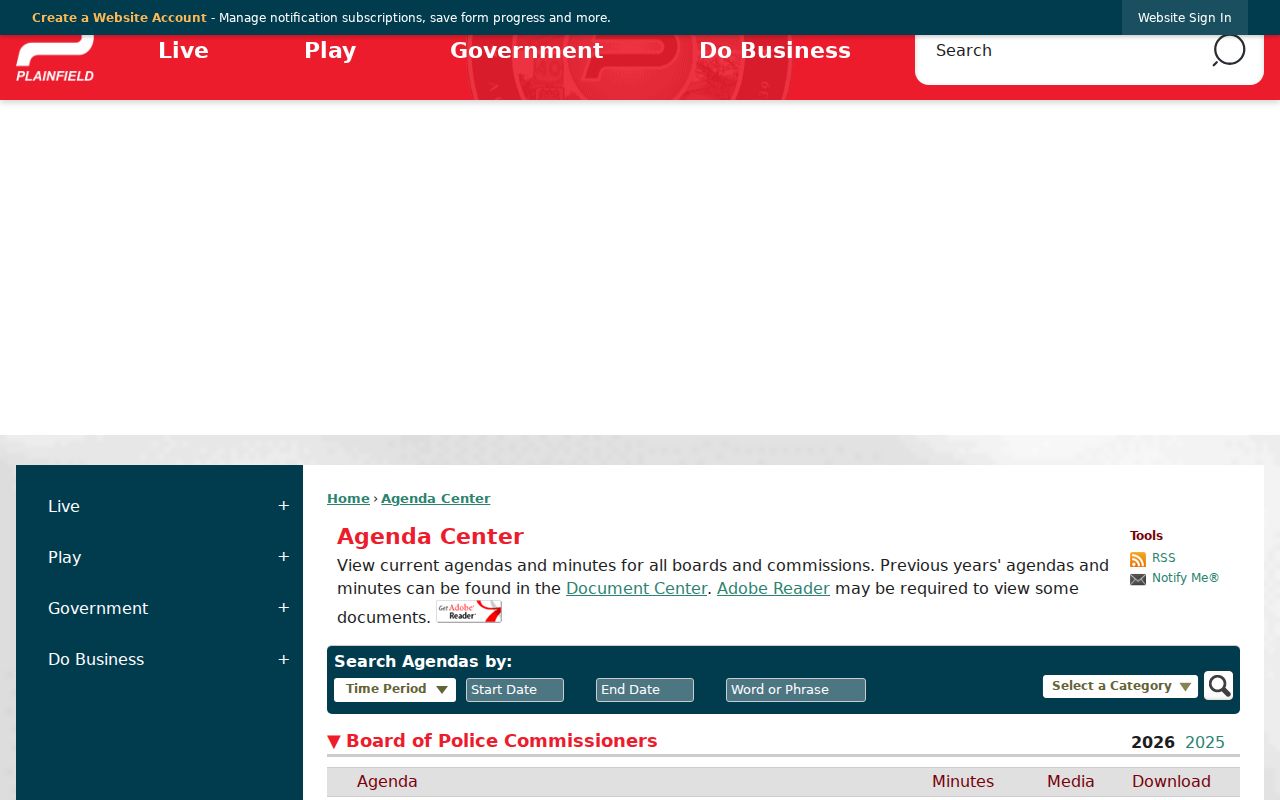The image size is (1280, 800).
Task: Open the Live top navigation menu
Action: point(183,51)
